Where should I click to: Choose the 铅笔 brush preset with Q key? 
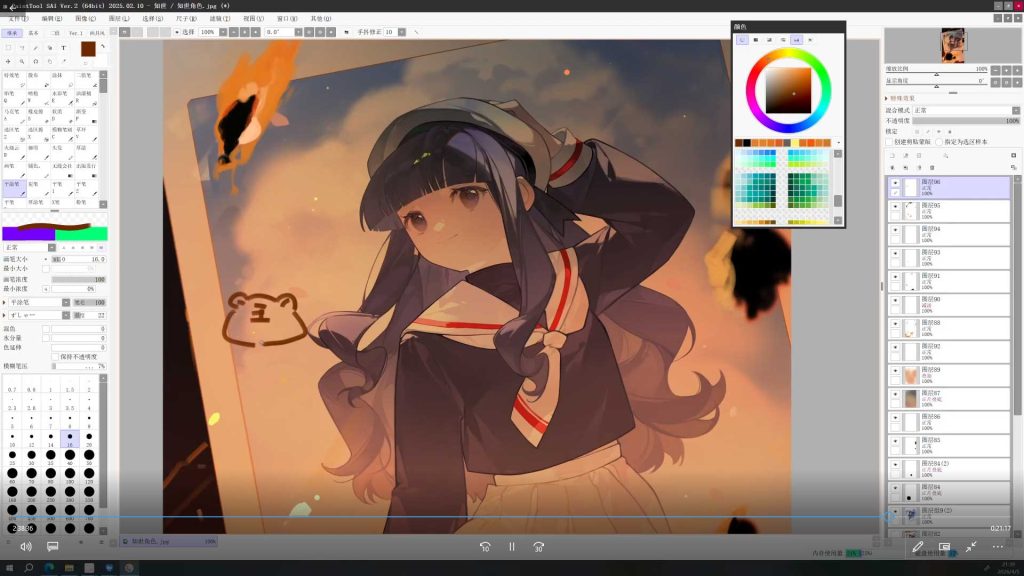tap(14, 97)
